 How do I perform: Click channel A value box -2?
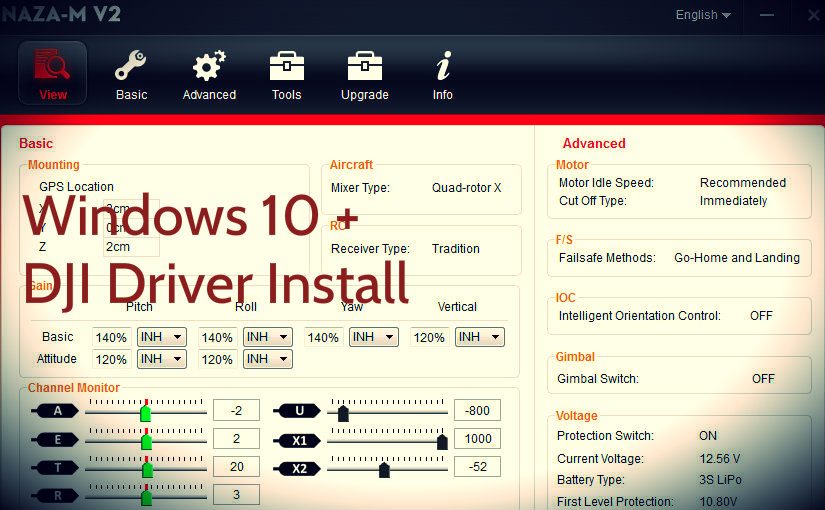(x=236, y=411)
